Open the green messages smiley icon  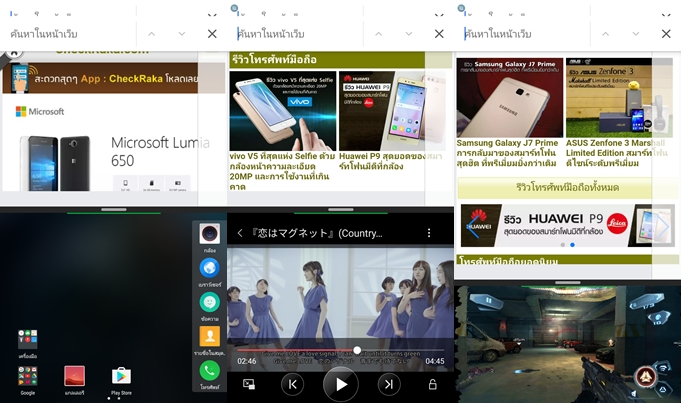click(209, 301)
